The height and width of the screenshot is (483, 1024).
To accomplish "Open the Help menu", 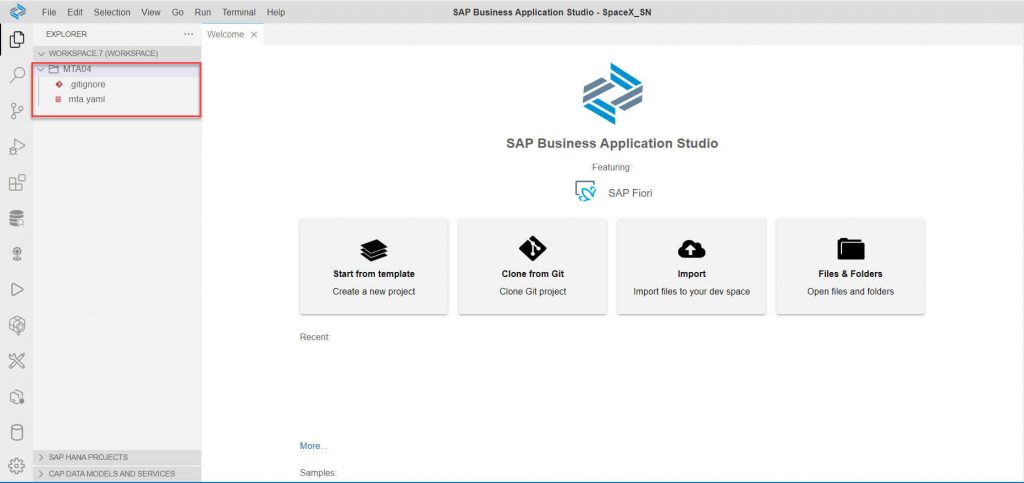I will pos(276,12).
